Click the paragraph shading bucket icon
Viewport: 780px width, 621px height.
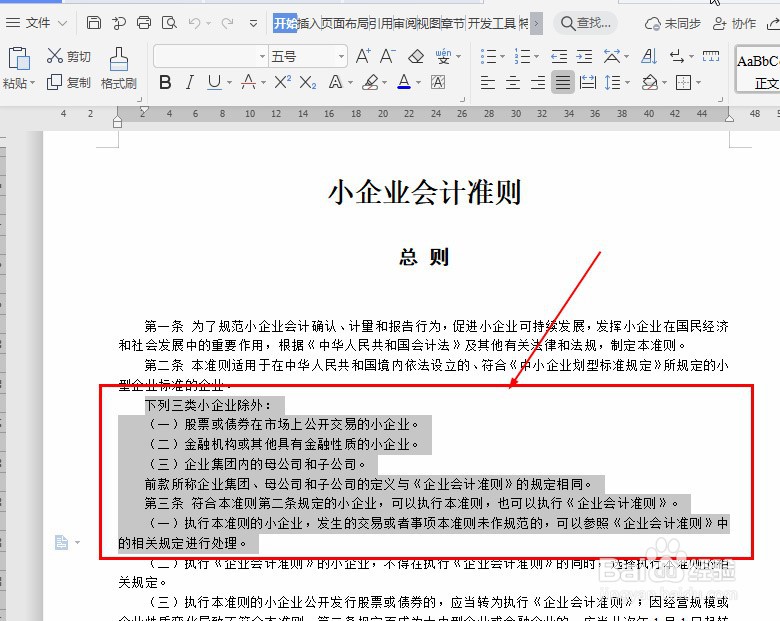tap(650, 82)
